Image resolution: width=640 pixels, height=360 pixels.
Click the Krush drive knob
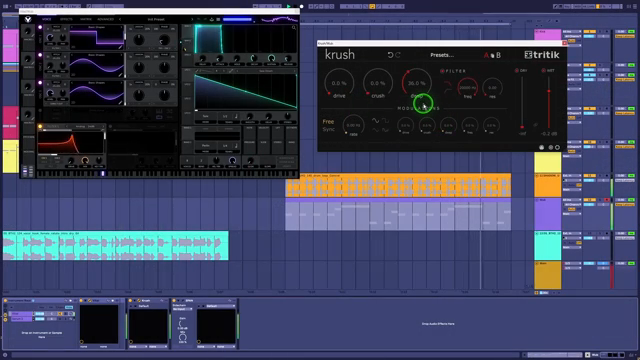tap(339, 83)
